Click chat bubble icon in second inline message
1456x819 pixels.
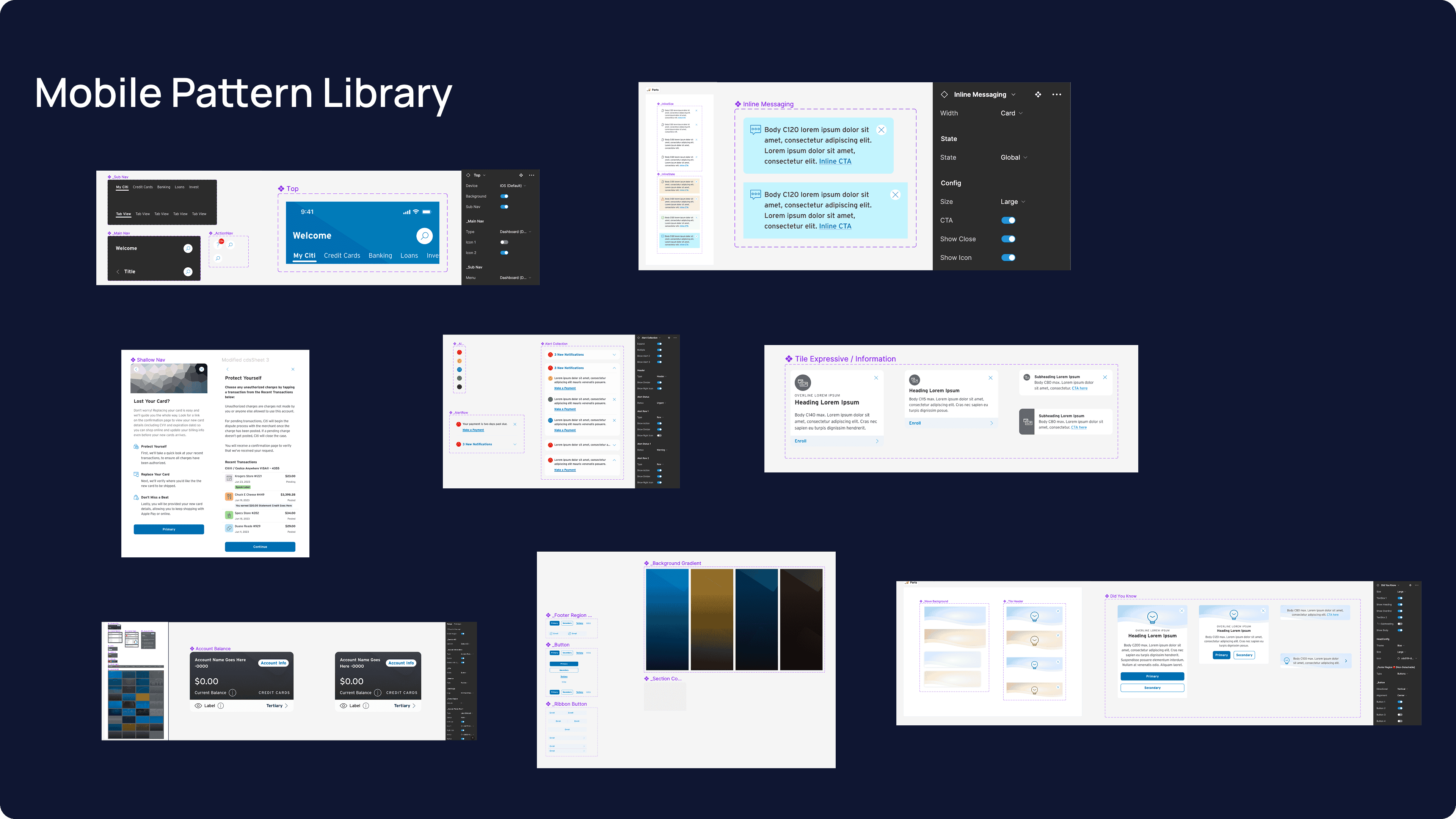click(755, 195)
